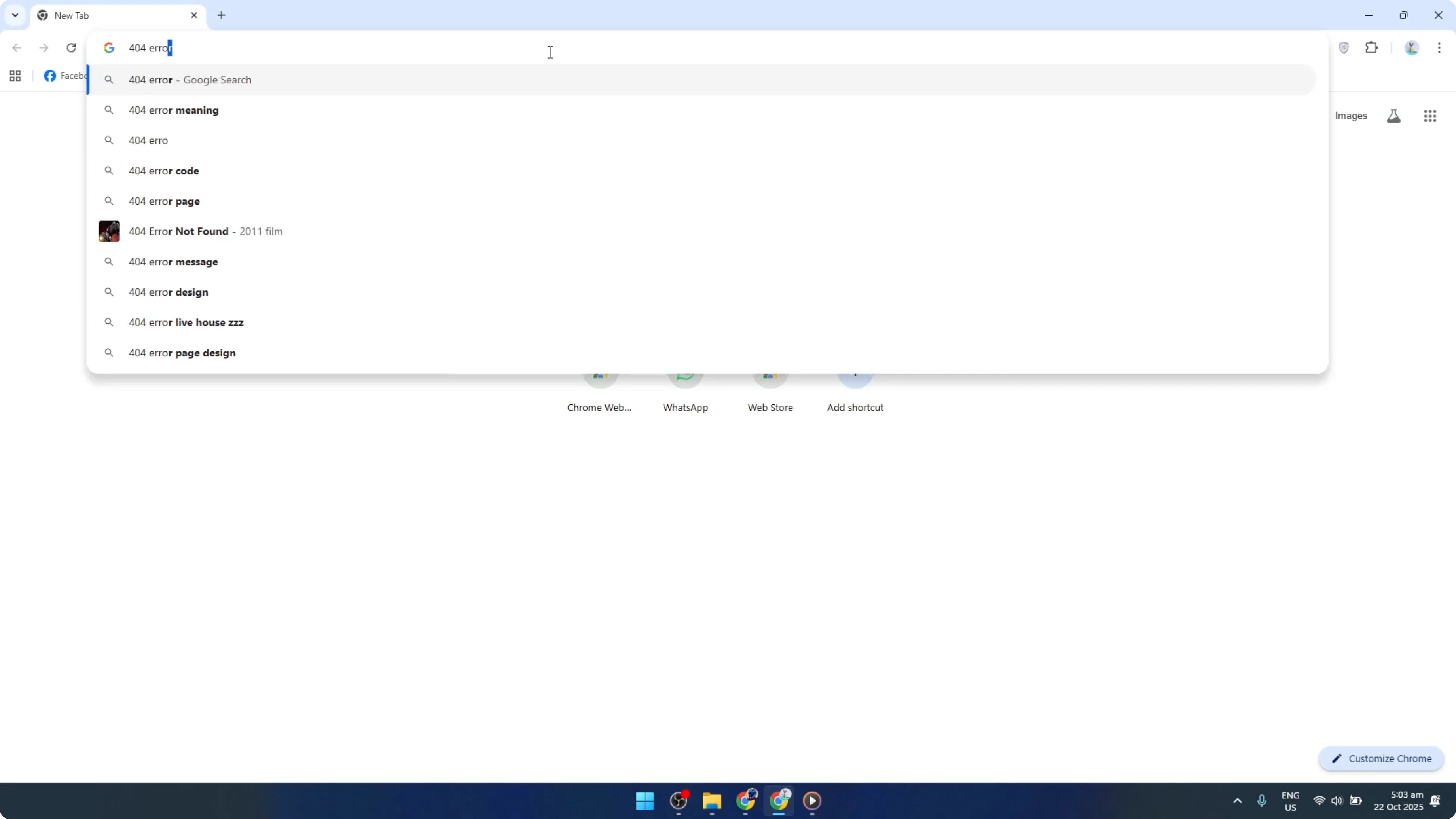Expand hidden system tray icons

1237,801
